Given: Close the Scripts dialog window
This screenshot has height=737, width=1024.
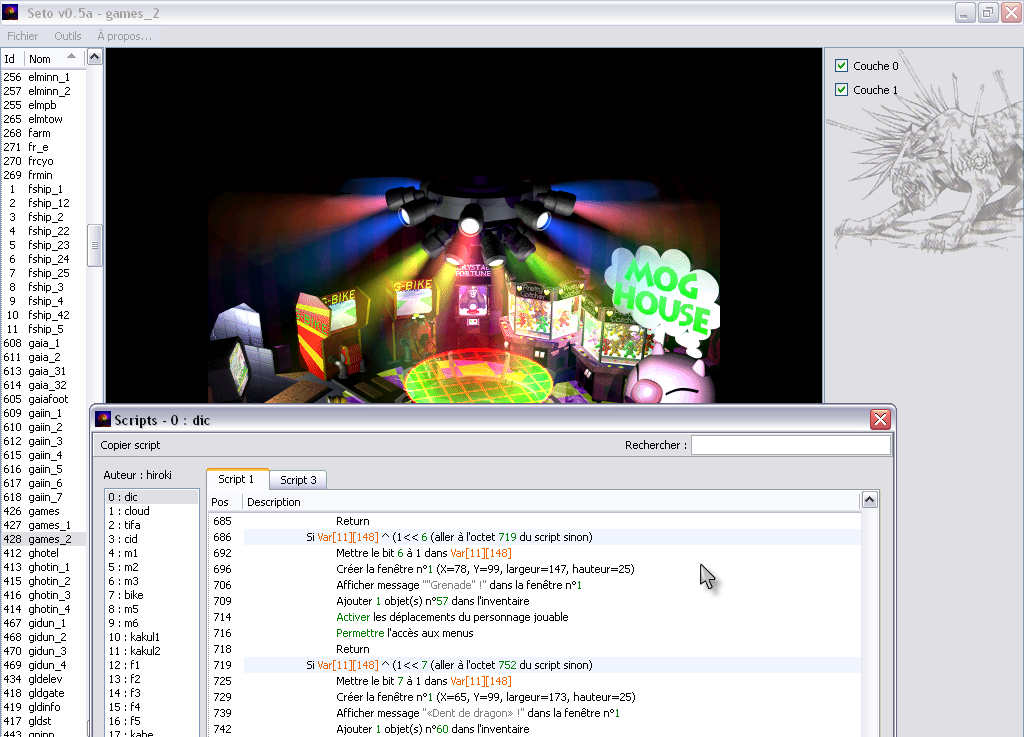Looking at the screenshot, I should (880, 420).
